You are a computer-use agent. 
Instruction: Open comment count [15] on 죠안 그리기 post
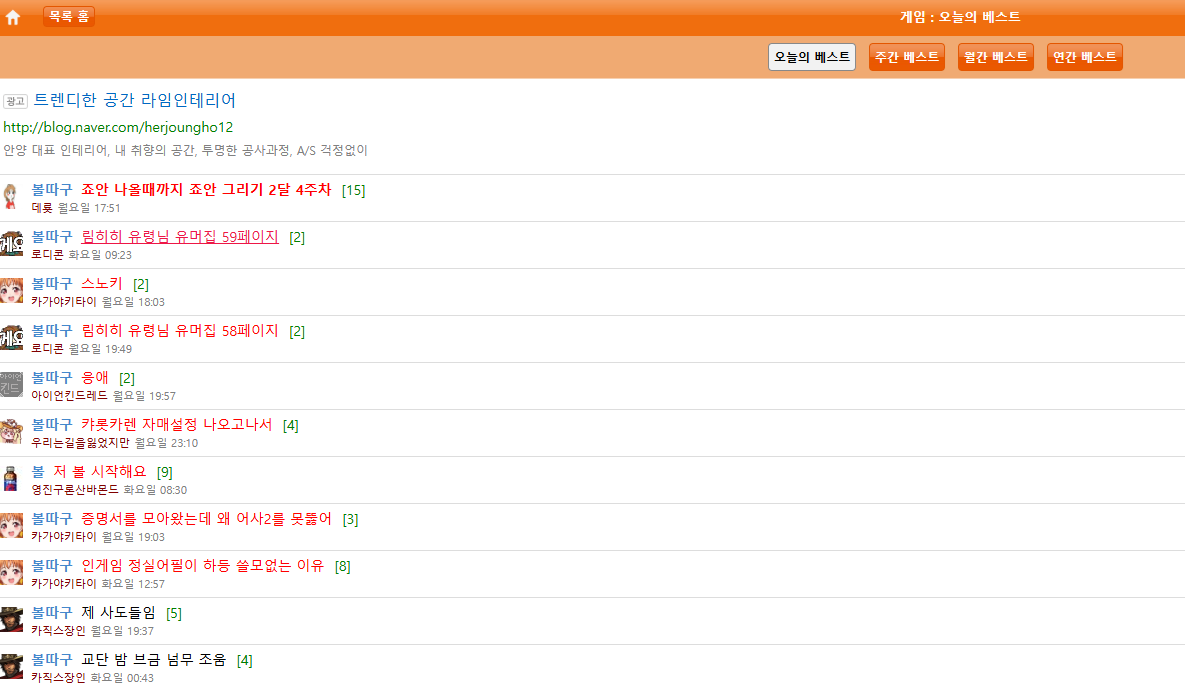click(x=354, y=191)
